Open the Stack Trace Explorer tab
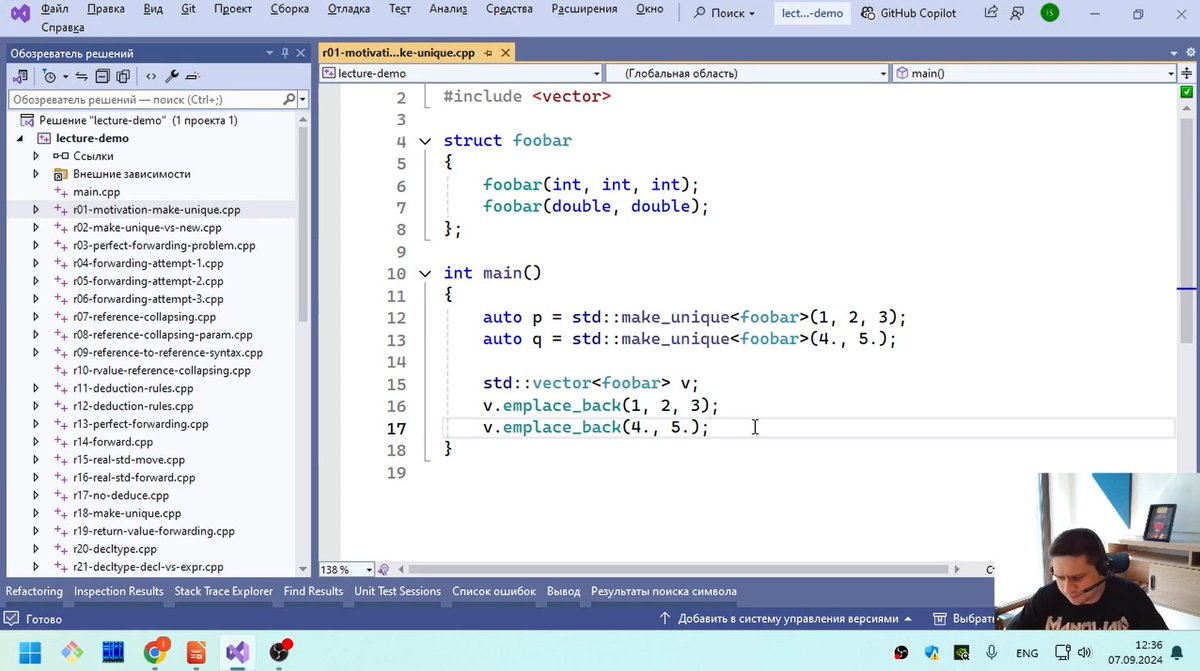 tap(224, 591)
